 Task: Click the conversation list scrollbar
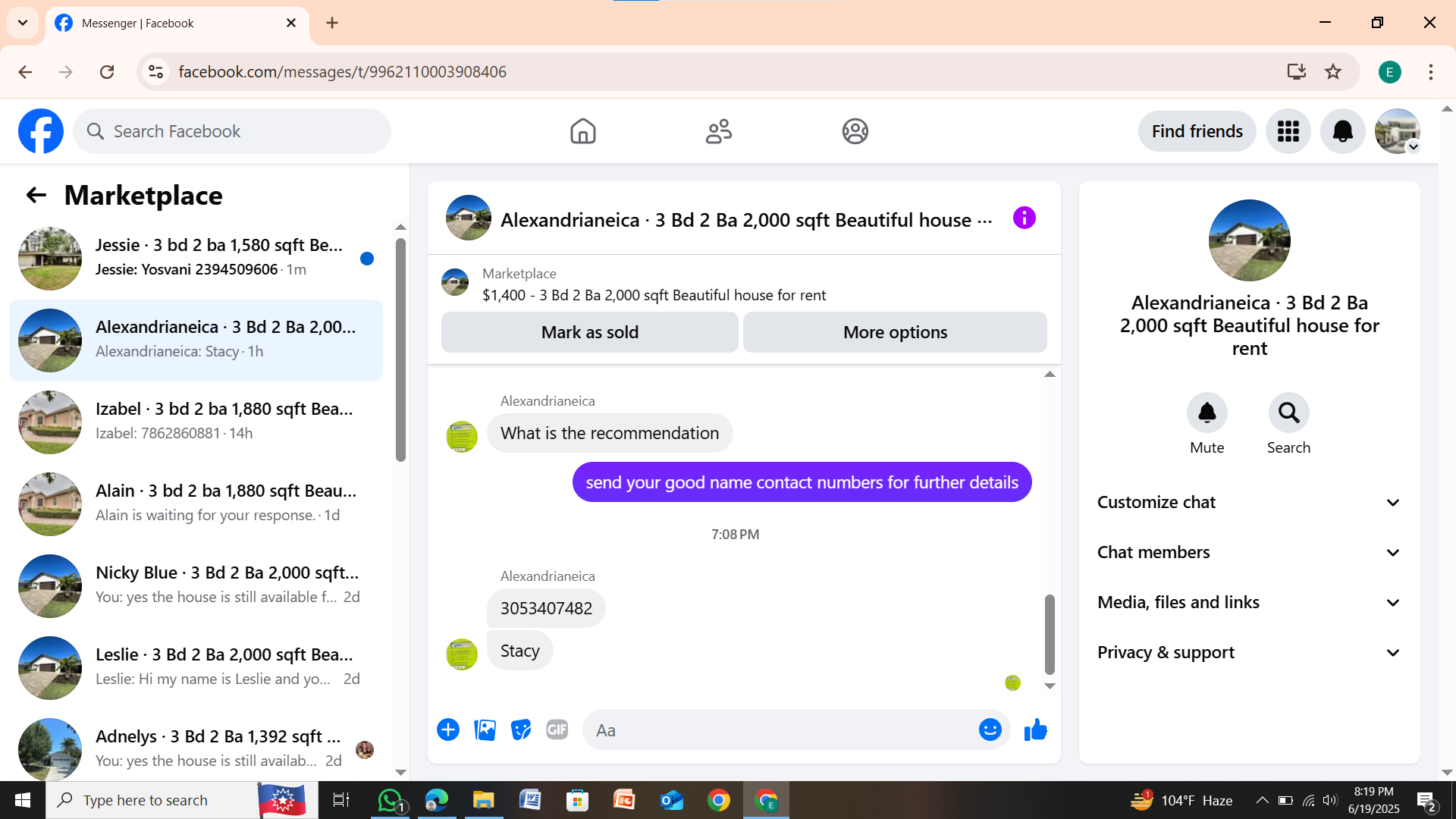pos(400,350)
